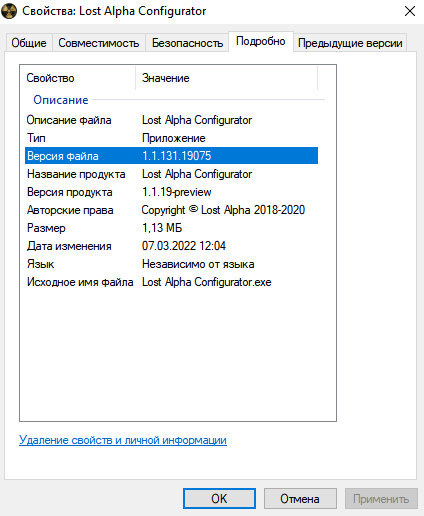Click the Copyright Lost Alpha 2018-2020 value
Image resolution: width=424 pixels, height=516 pixels.
(x=223, y=210)
